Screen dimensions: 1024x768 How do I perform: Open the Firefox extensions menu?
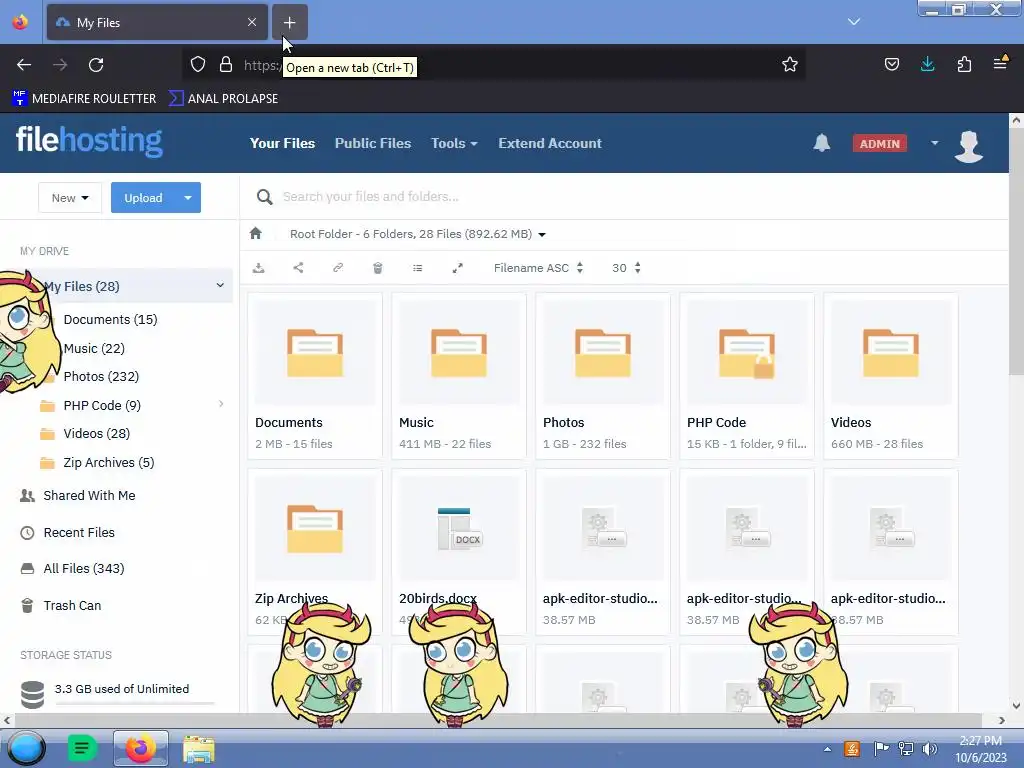[x=964, y=64]
